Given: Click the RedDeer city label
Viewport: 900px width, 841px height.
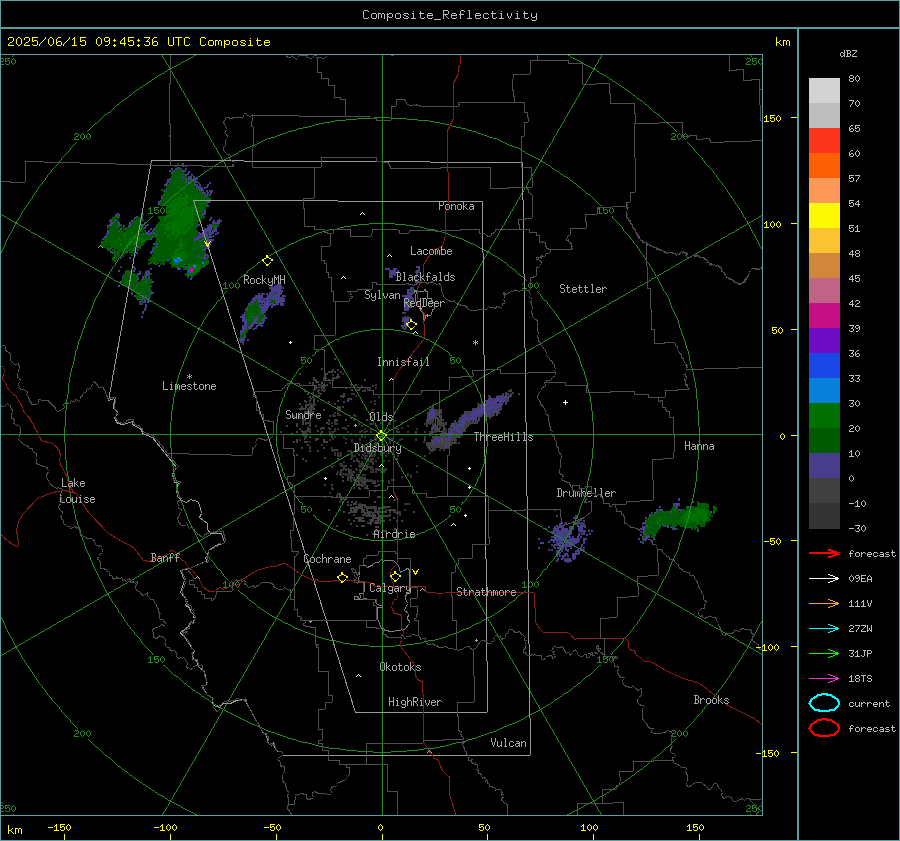Looking at the screenshot, I should coord(424,303).
